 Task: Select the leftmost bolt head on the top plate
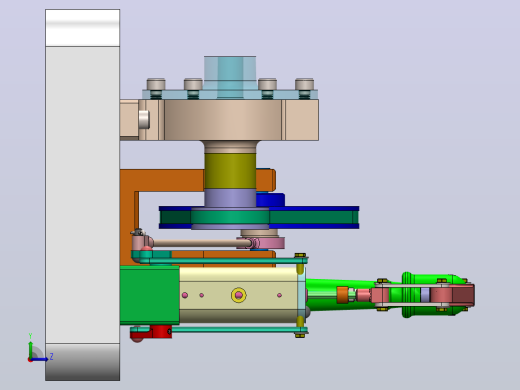[x=156, y=84]
